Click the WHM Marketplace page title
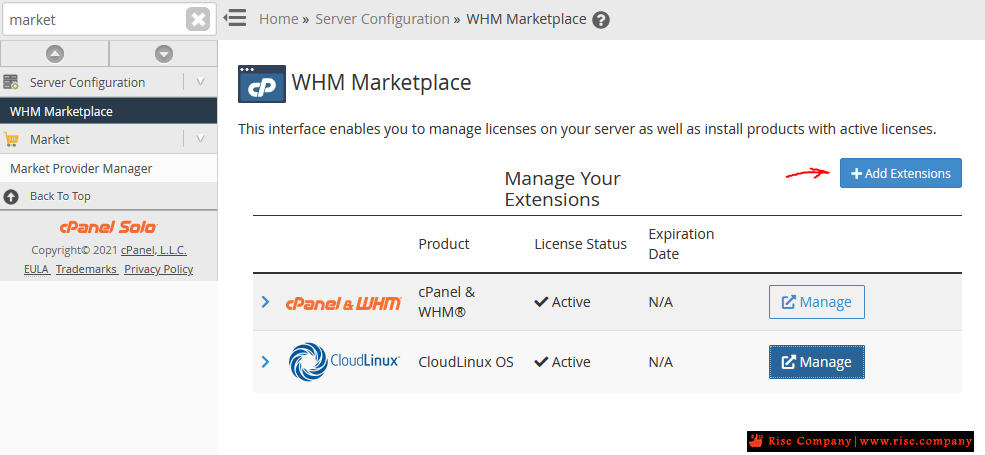Screen dimensions: 985x455 [381, 82]
